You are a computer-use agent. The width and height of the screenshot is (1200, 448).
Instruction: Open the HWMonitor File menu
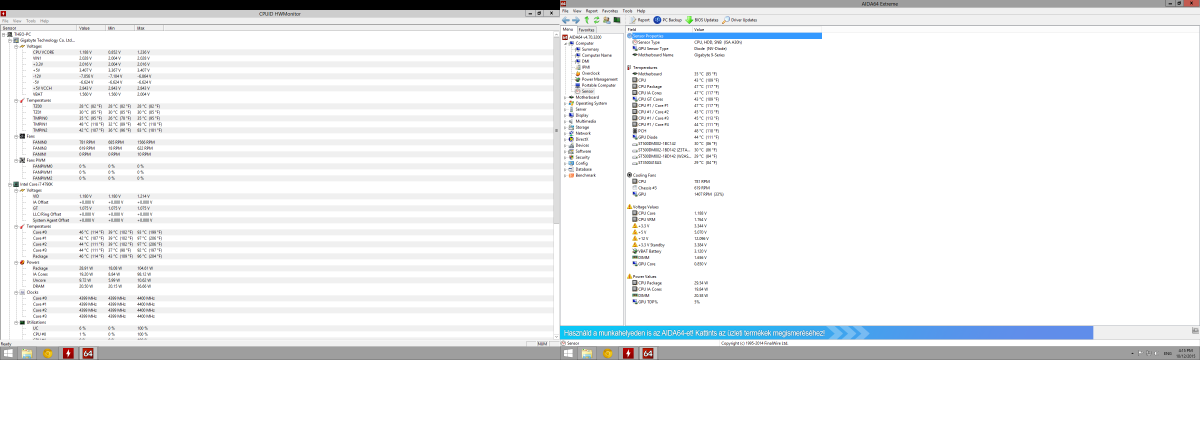click(x=4, y=19)
